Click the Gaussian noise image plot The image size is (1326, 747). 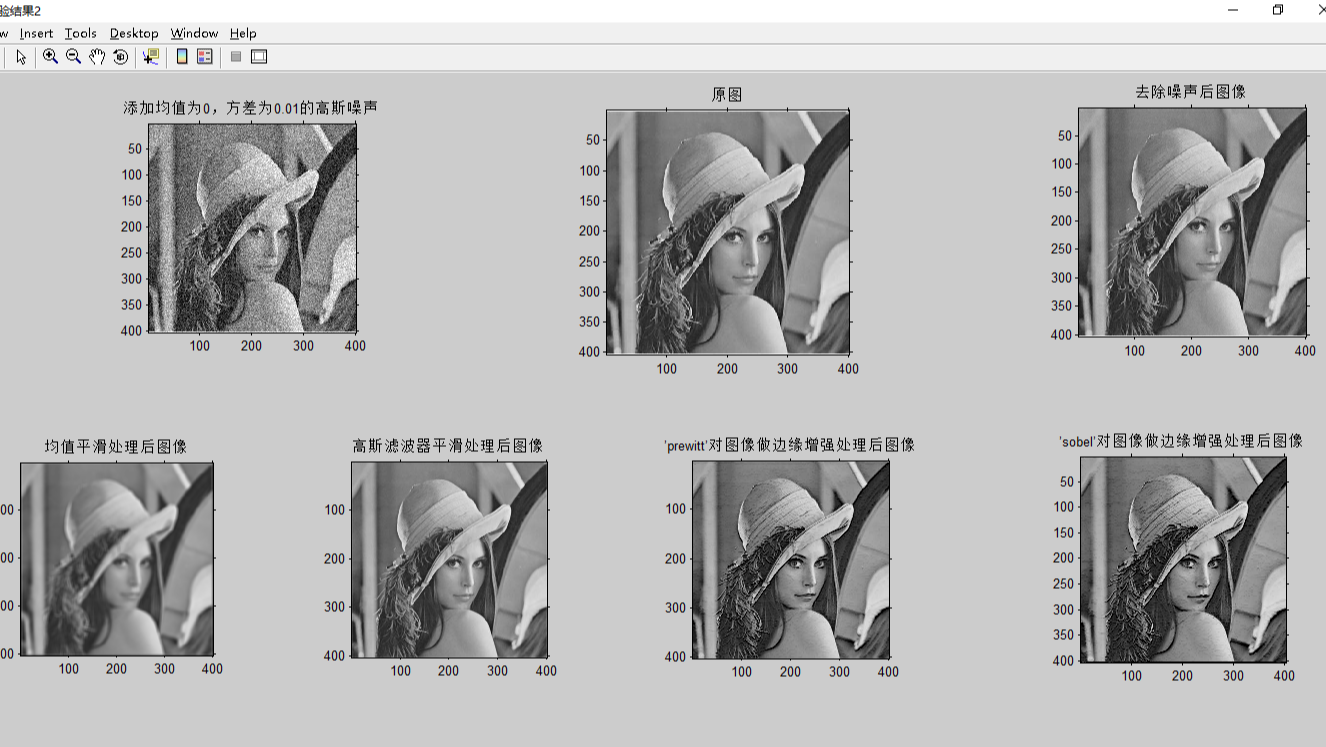pyautogui.click(x=252, y=228)
